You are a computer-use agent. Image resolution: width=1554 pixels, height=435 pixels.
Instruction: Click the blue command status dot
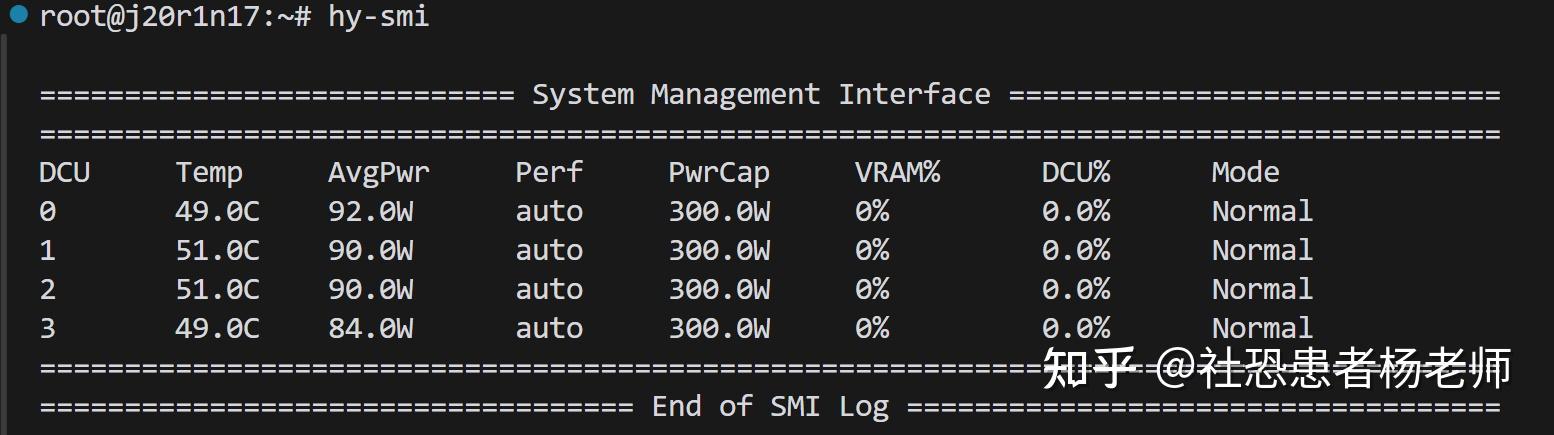[18, 15]
